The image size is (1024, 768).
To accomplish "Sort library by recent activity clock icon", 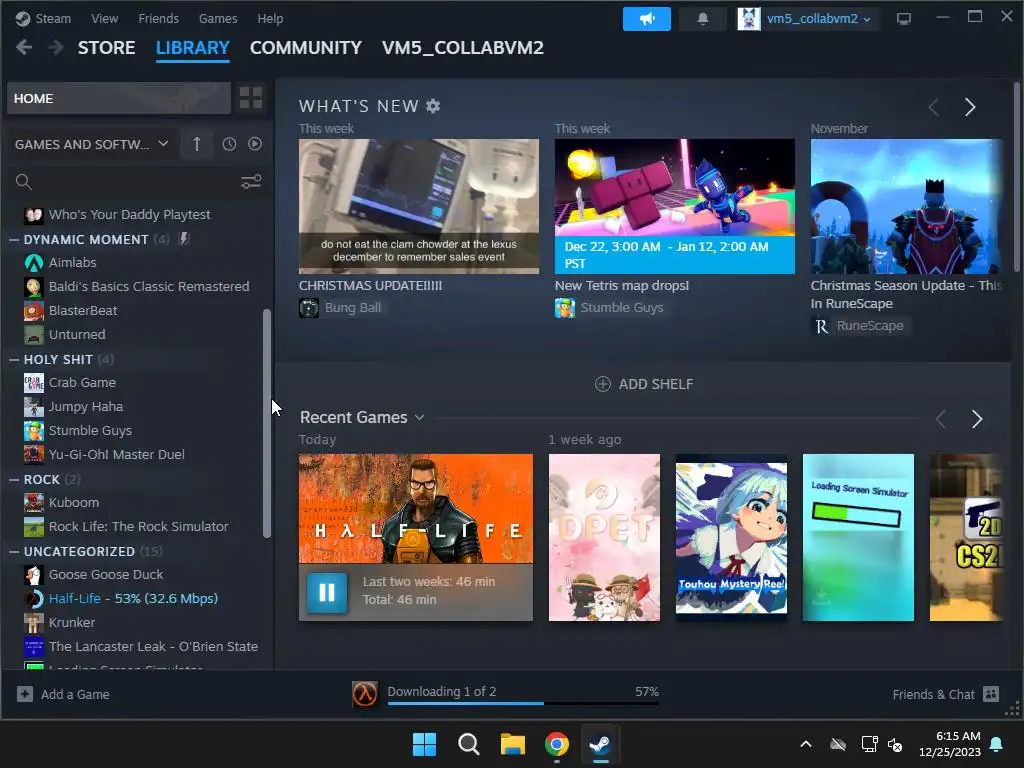I will click(229, 144).
